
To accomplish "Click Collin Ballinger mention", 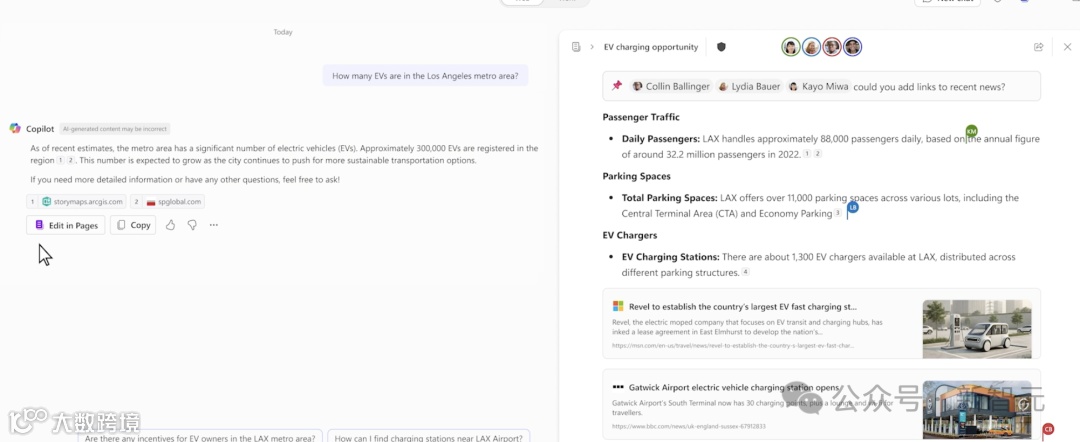I will click(x=671, y=87).
